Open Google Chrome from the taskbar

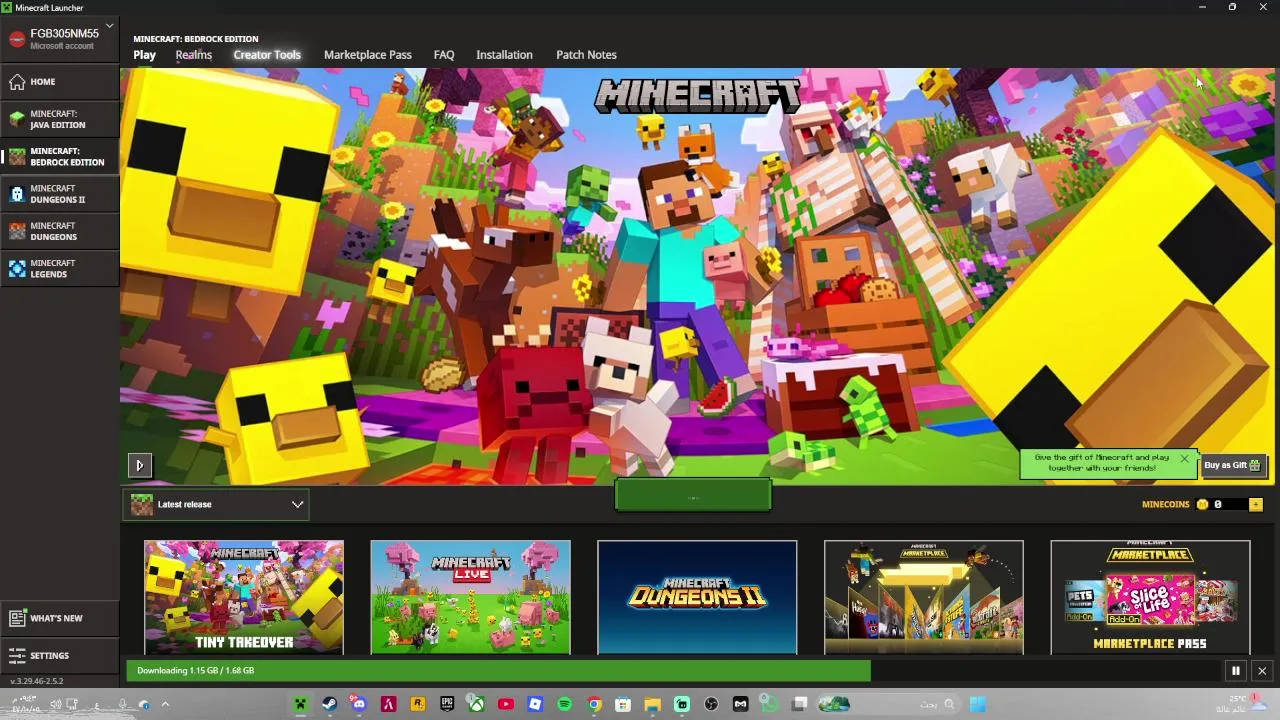click(x=594, y=704)
